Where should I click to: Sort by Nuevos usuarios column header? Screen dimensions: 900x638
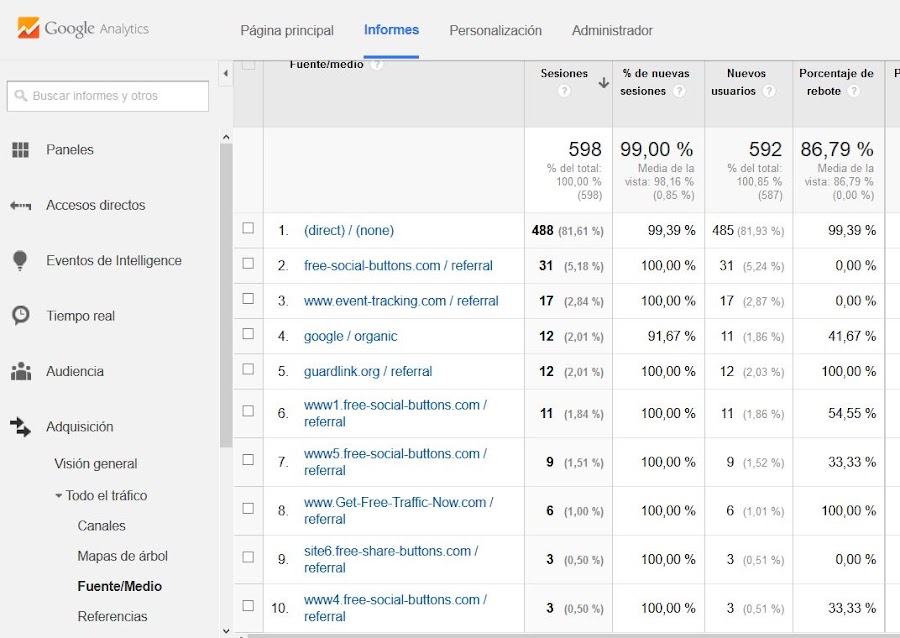[746, 82]
